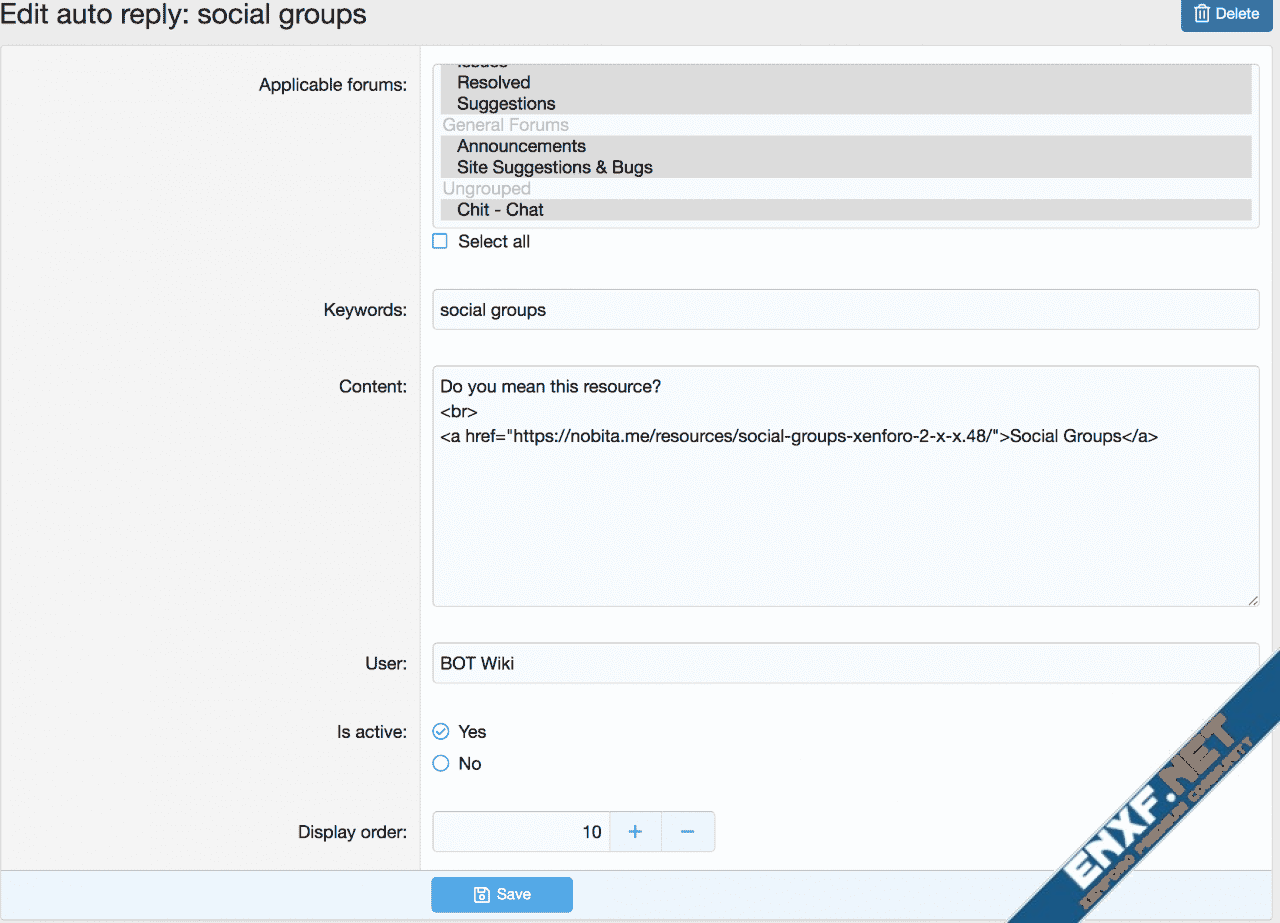Click the Display order number field
This screenshot has height=923, width=1280.
coord(521,832)
